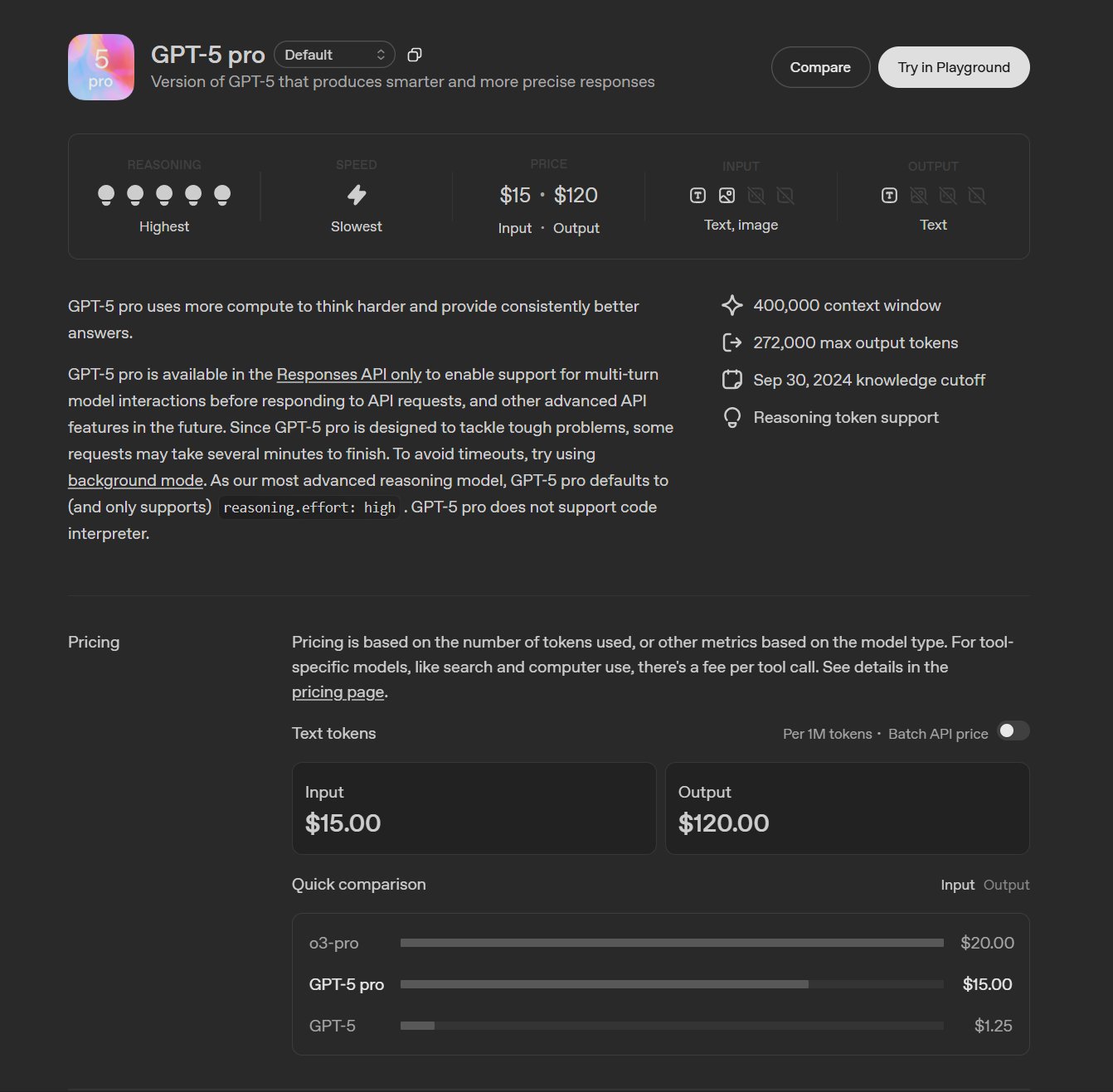
Task: Open the Responses API only link
Action: [349, 375]
